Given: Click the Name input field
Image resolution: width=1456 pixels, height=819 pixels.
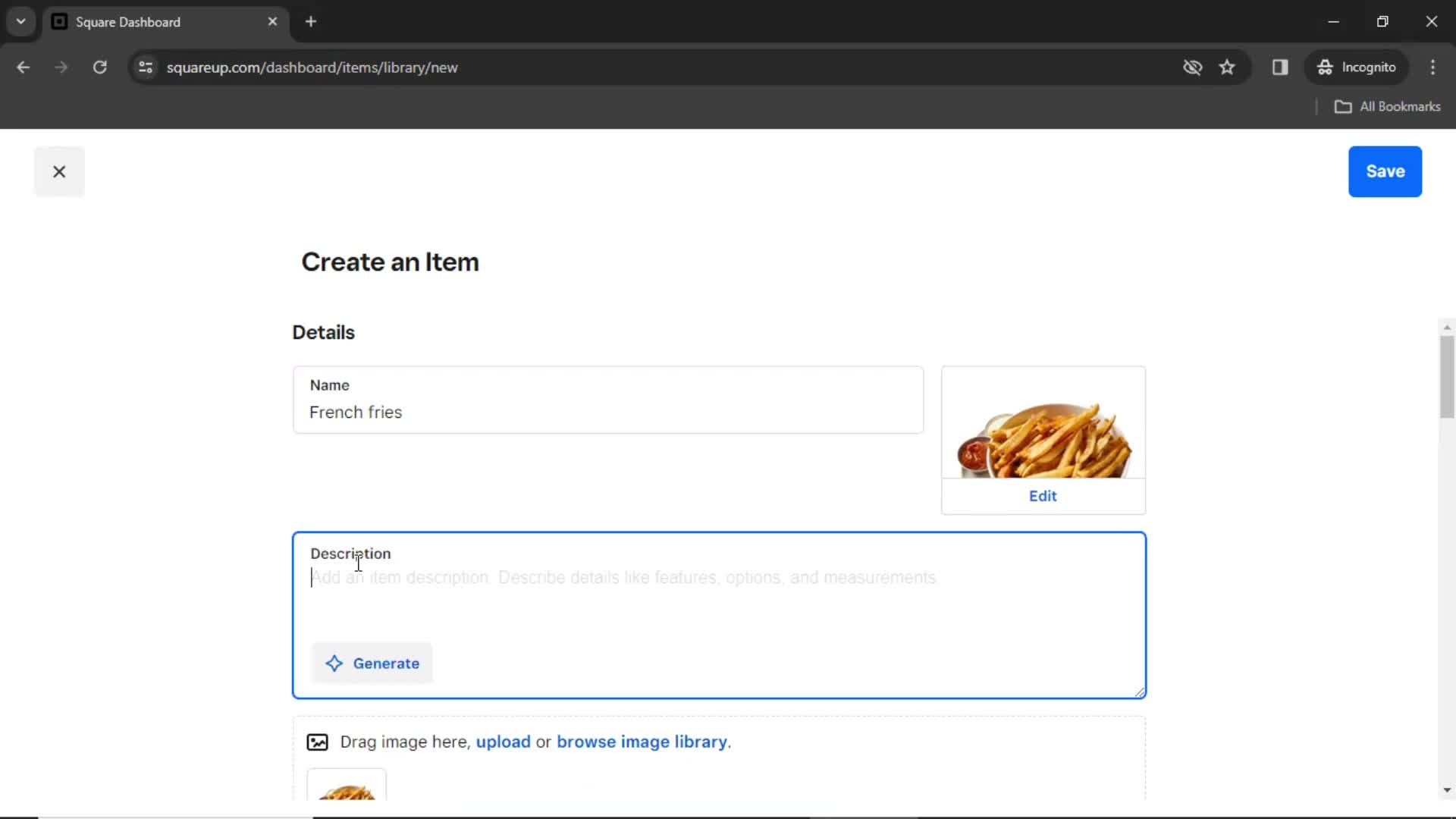Looking at the screenshot, I should tap(608, 411).
